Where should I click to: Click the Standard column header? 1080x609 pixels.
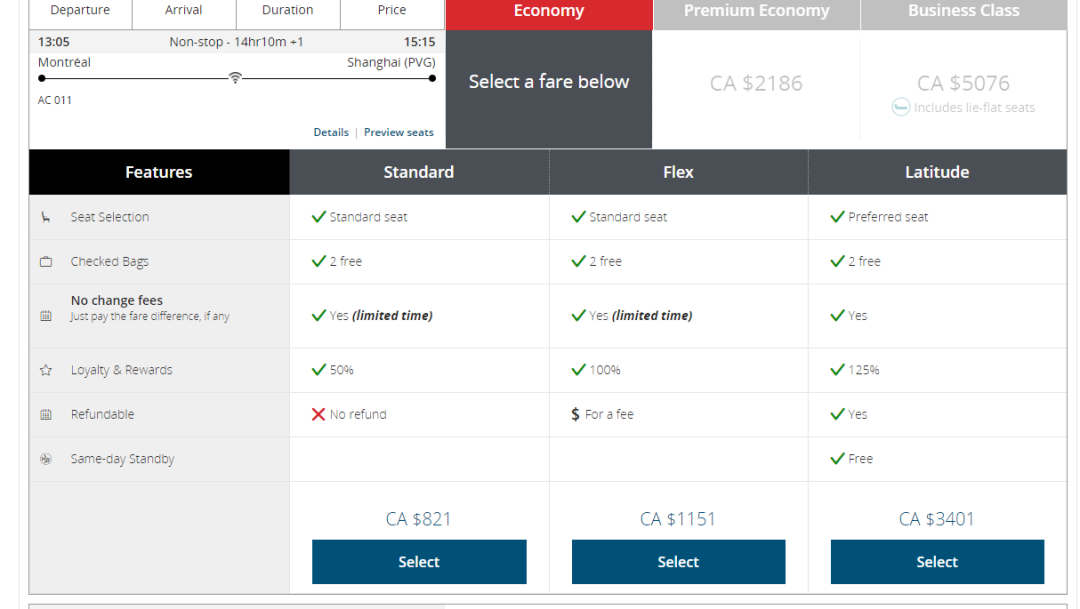[419, 172]
